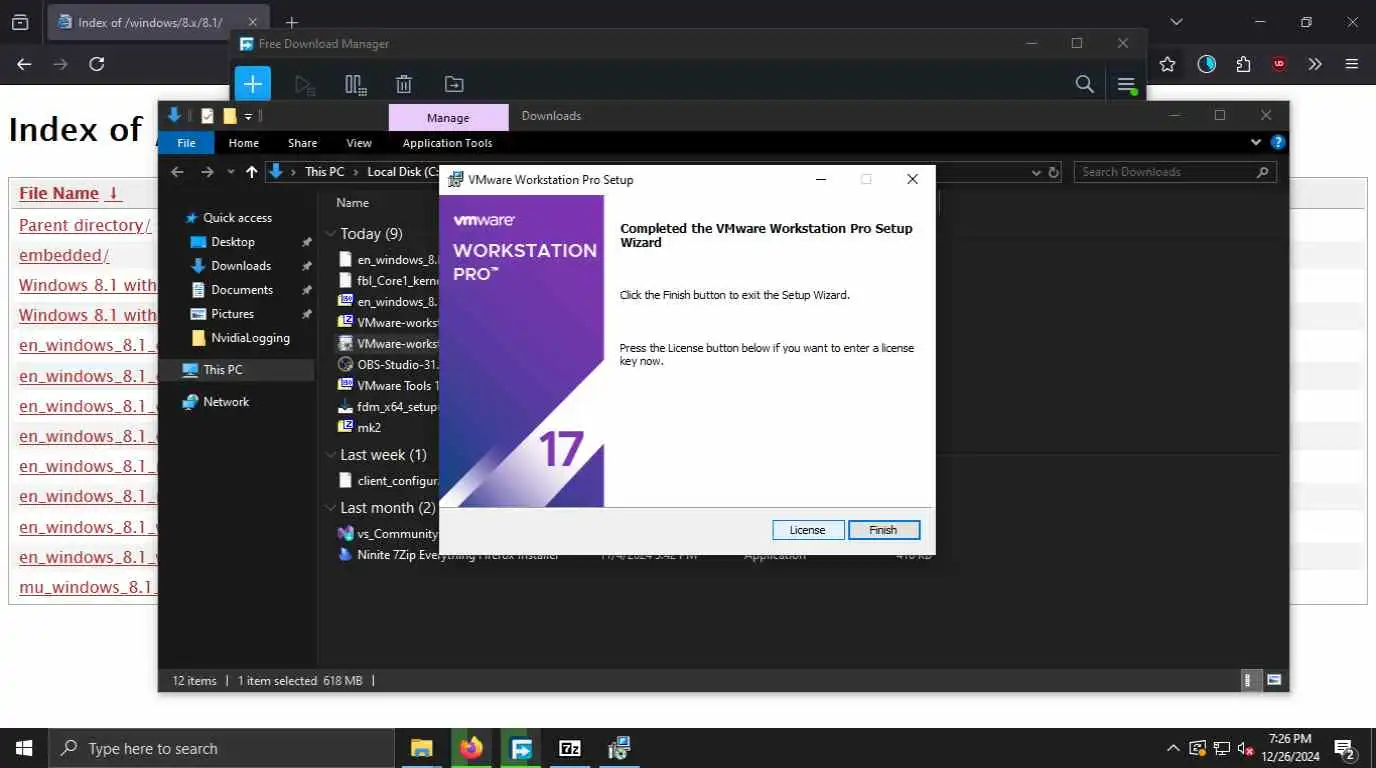The height and width of the screenshot is (768, 1376).
Task: Bookmark this page with the star icon
Action: click(x=1167, y=64)
